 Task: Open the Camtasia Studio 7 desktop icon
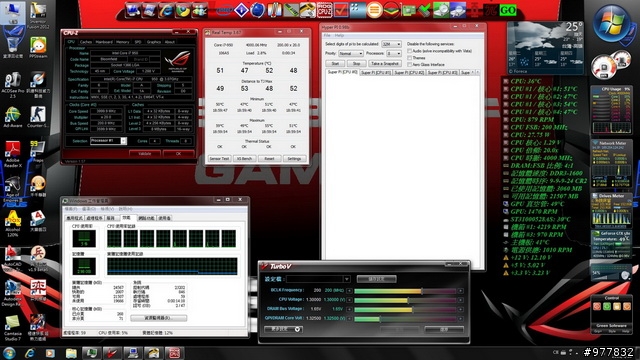(x=12, y=329)
